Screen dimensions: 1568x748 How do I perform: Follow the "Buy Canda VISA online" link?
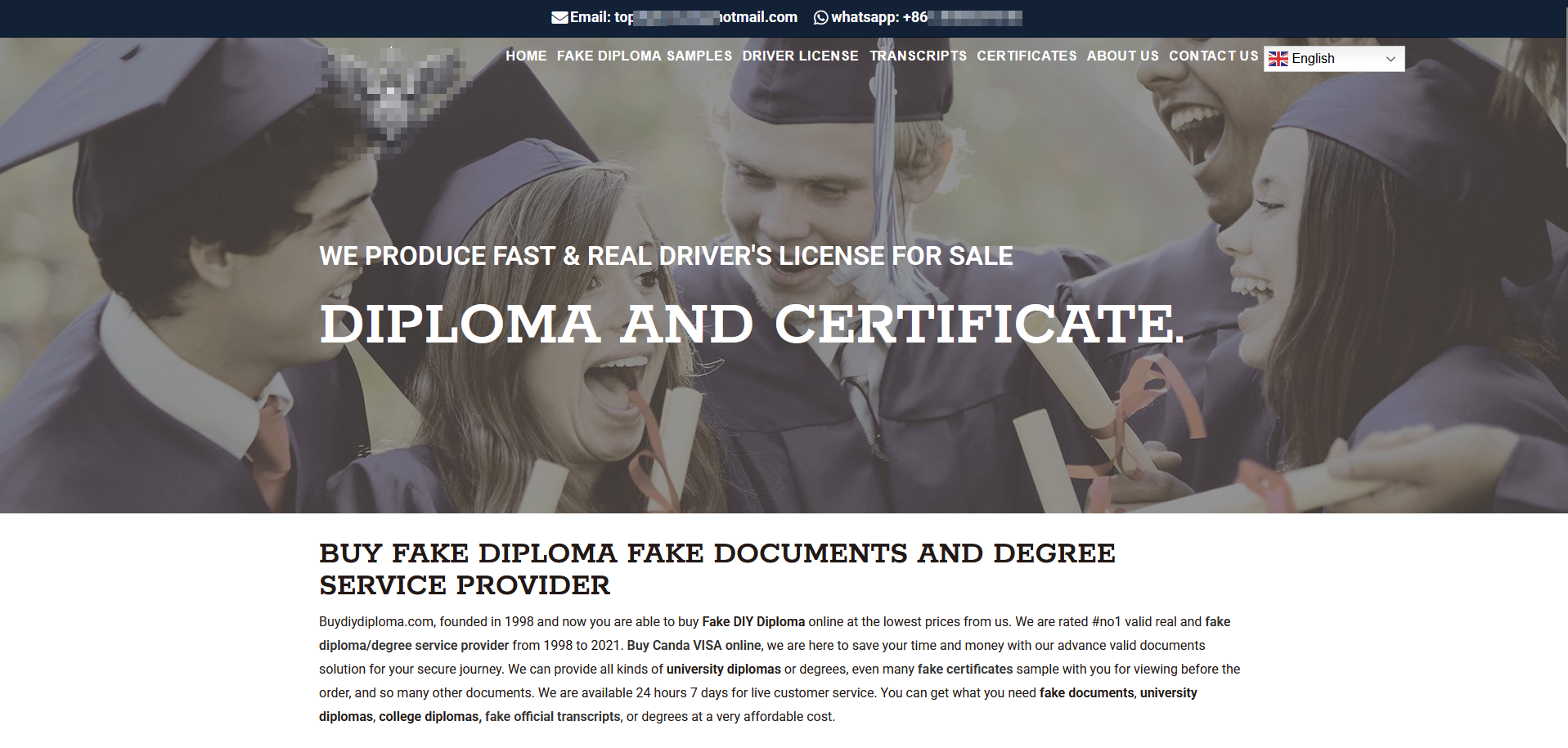coord(694,646)
